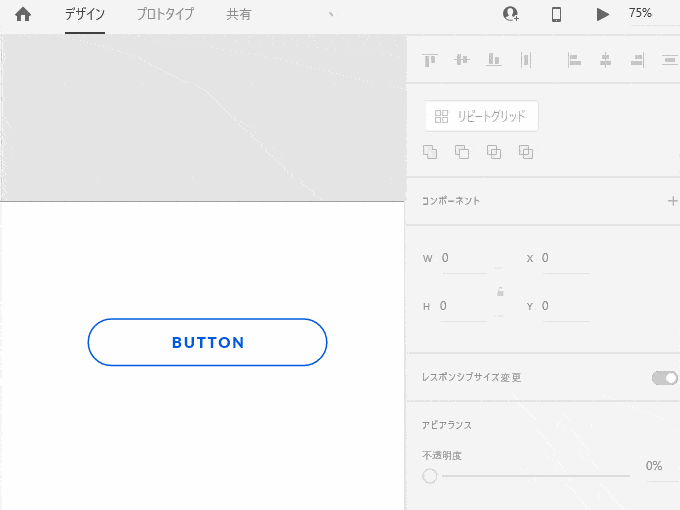Click the 不透明度 opacity slider handle
The image size is (680, 510).
pyautogui.click(x=430, y=476)
